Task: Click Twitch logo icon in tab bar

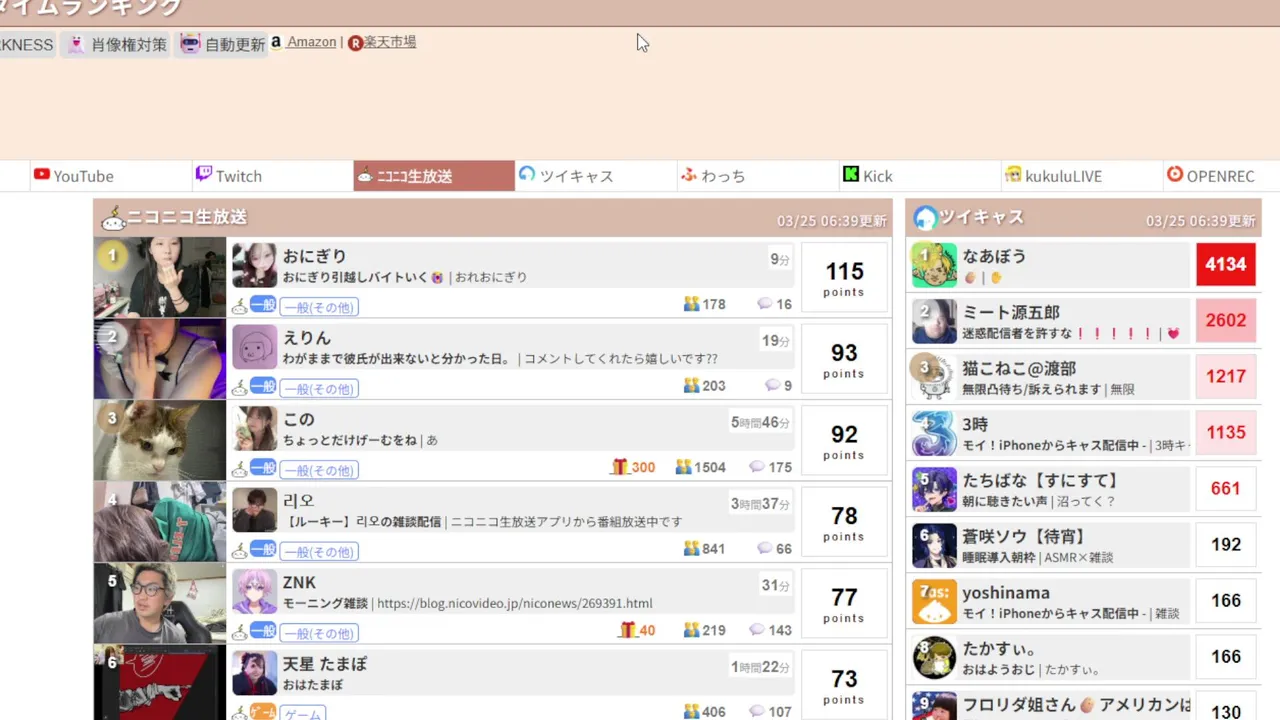Action: click(204, 174)
